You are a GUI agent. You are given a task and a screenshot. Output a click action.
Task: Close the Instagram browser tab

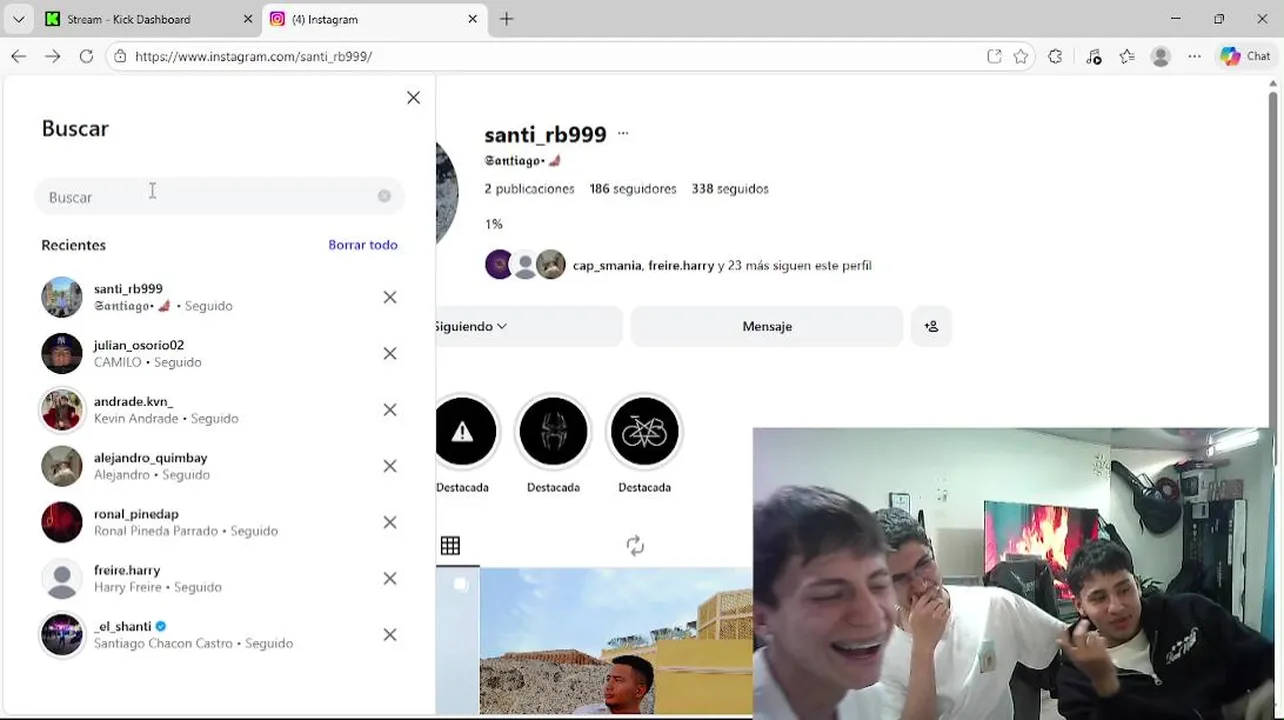(x=473, y=19)
